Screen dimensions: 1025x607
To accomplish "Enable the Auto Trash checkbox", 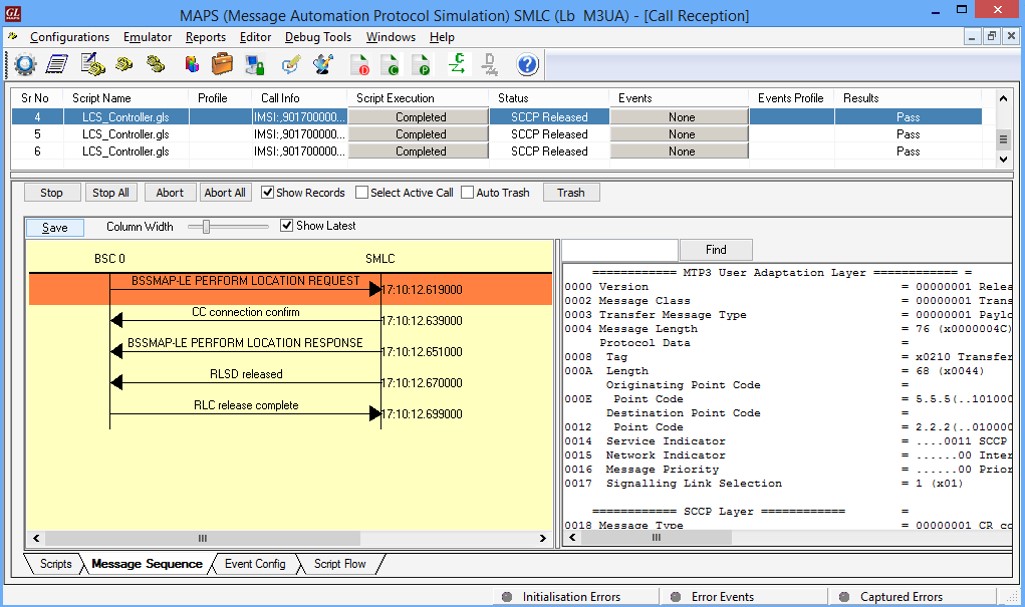I will point(467,192).
